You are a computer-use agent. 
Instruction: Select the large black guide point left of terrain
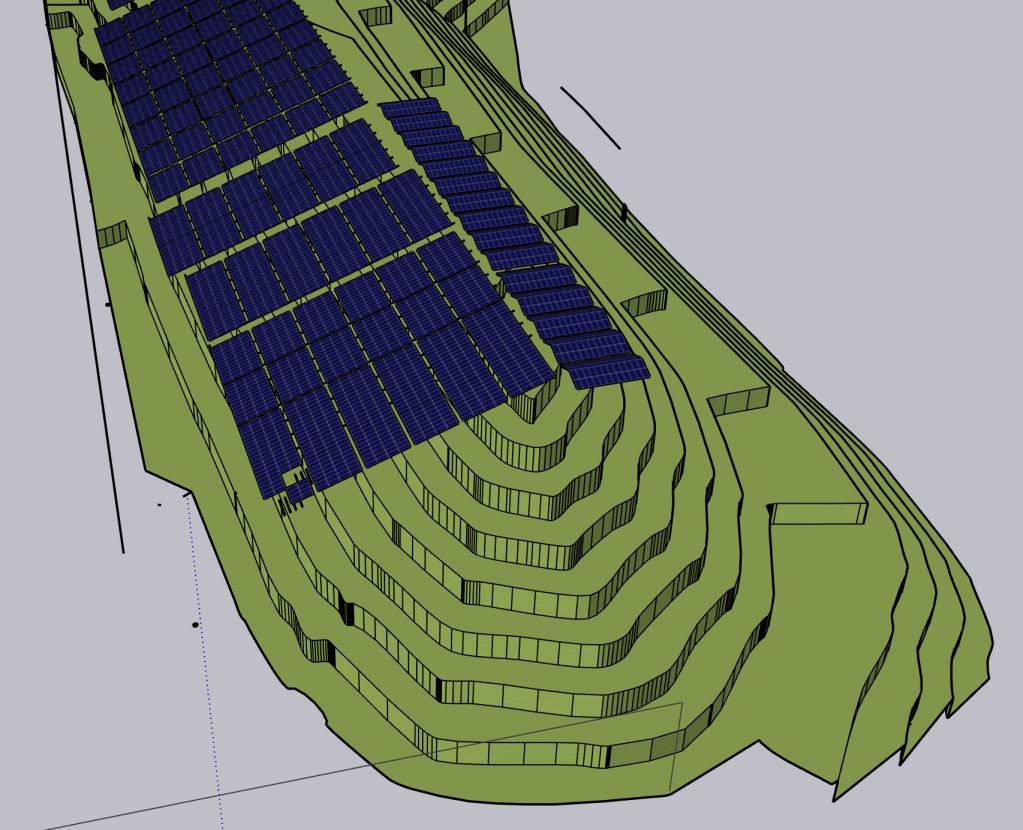tap(195, 625)
